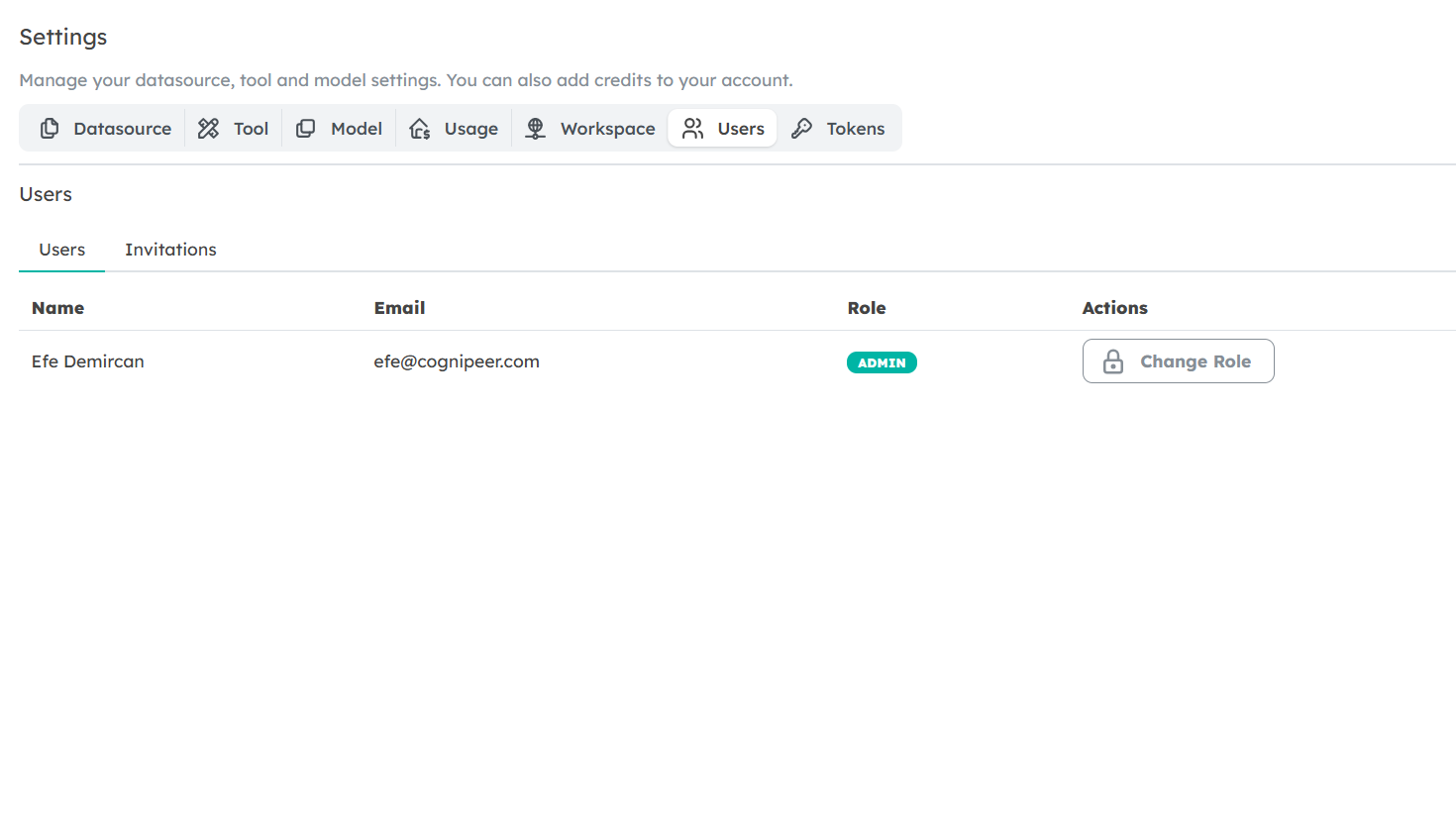Click the Users people icon
Screen dimensions: 1456x824
(693, 128)
